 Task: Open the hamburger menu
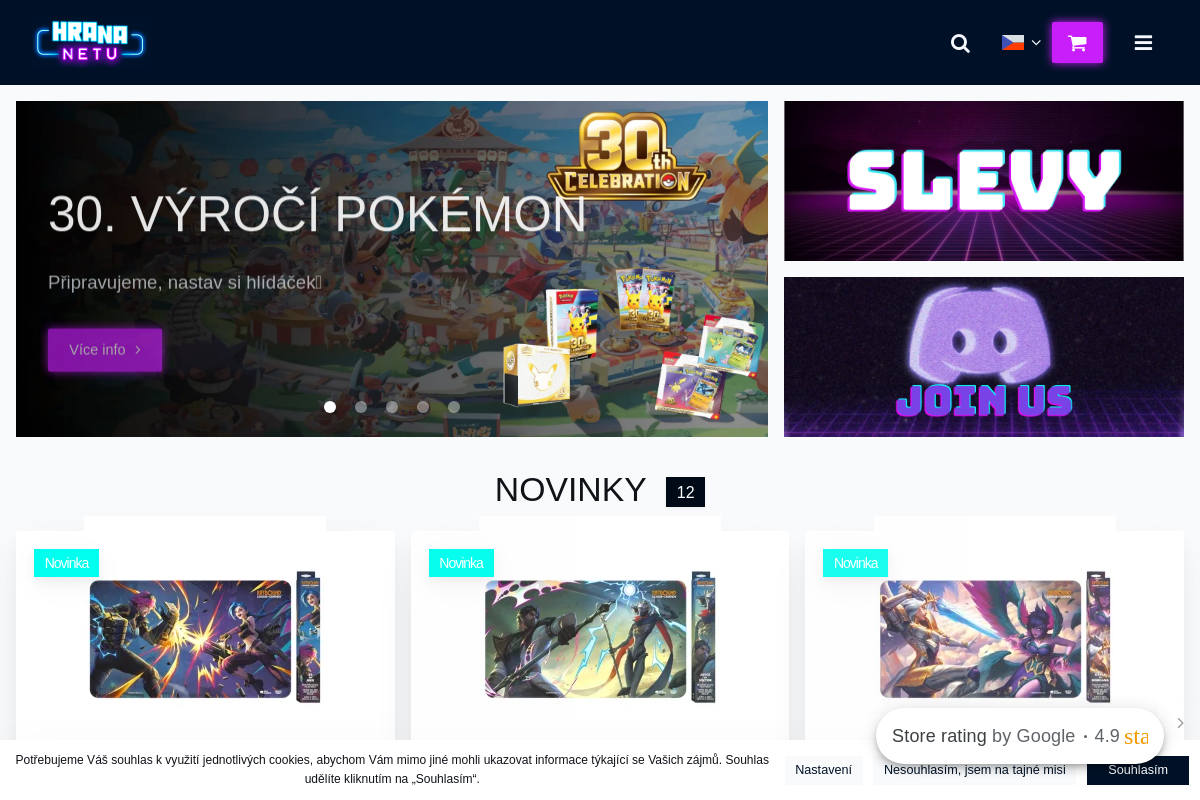pos(1143,43)
